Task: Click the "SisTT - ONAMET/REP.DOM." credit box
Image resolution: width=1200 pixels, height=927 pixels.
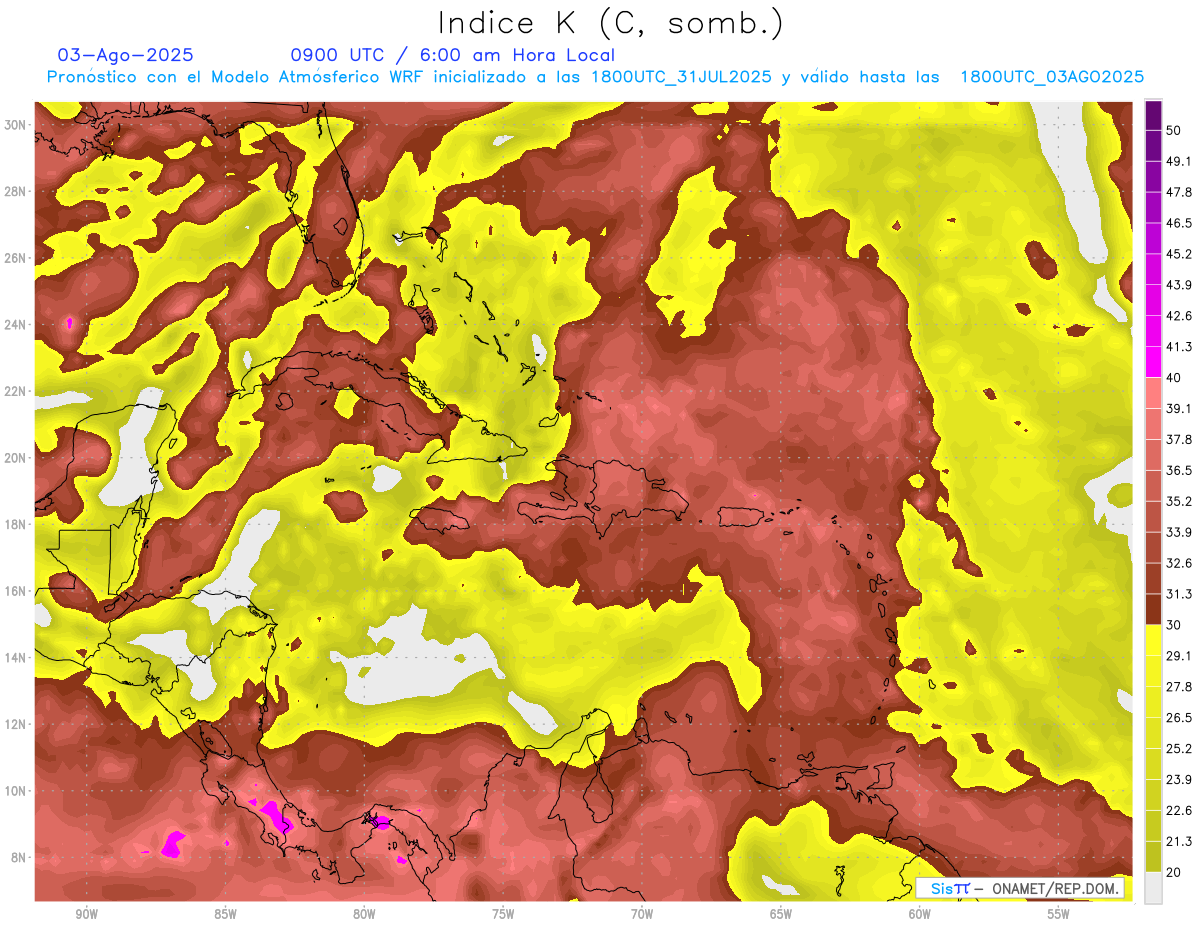Action: (1020, 888)
